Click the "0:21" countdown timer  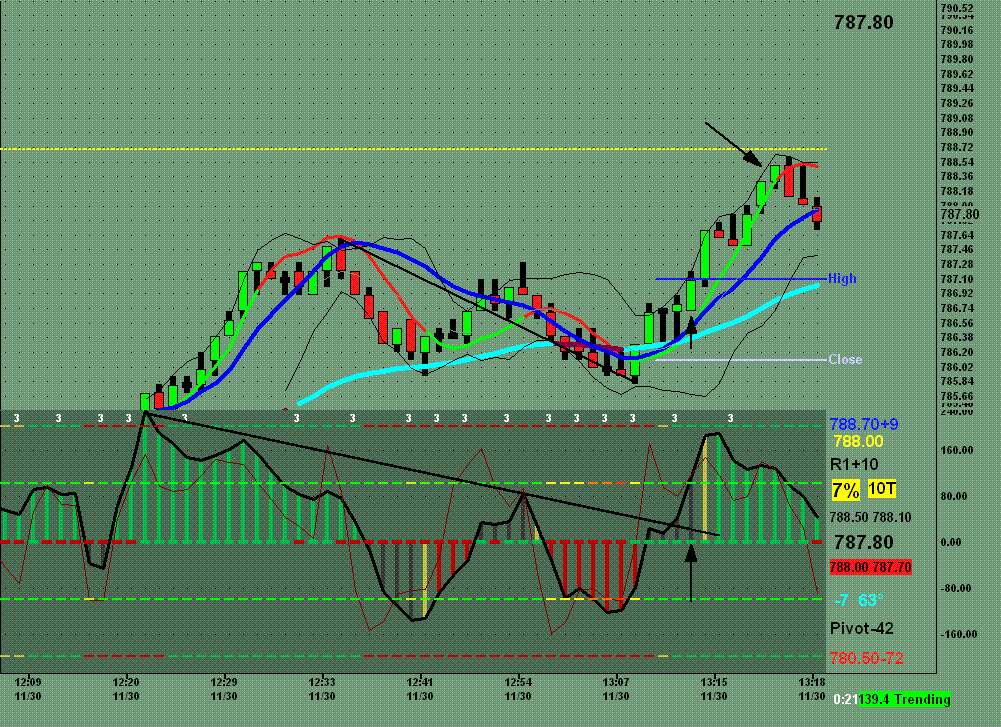[846, 700]
